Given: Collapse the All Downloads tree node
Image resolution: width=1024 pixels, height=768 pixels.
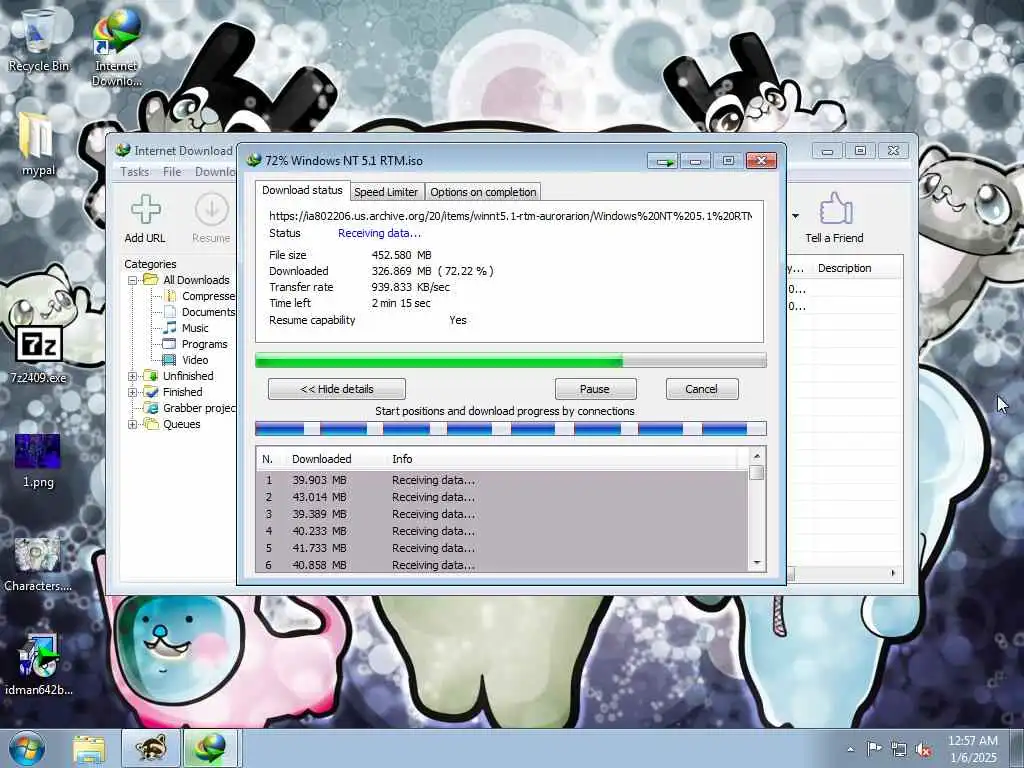Looking at the screenshot, I should click(133, 280).
